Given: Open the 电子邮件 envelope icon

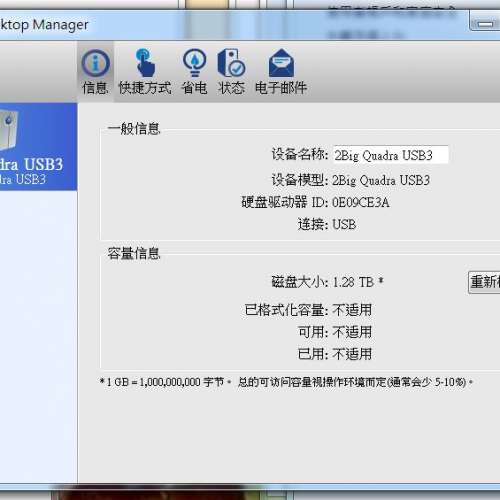Looking at the screenshot, I should 281,63.
